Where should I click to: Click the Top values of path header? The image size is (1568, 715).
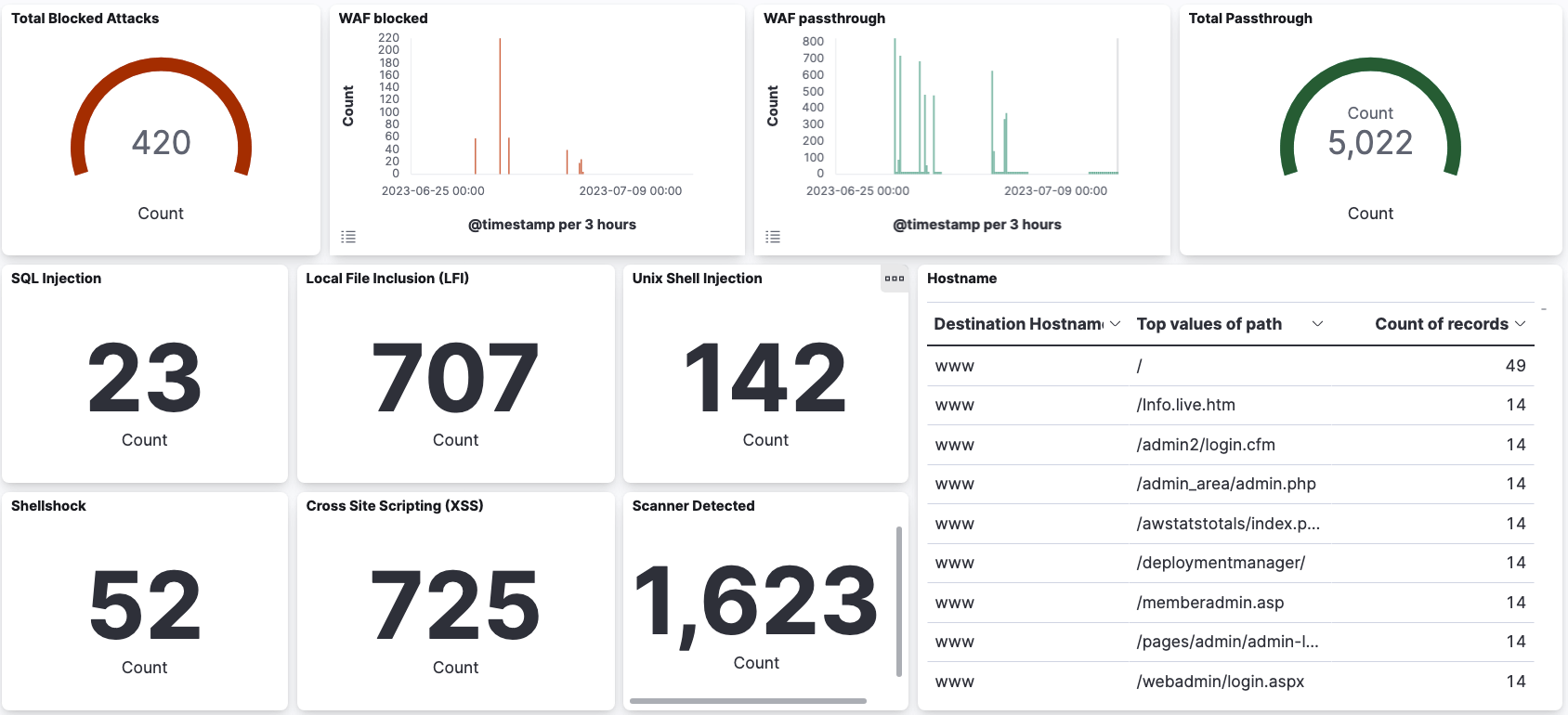[x=1209, y=324]
